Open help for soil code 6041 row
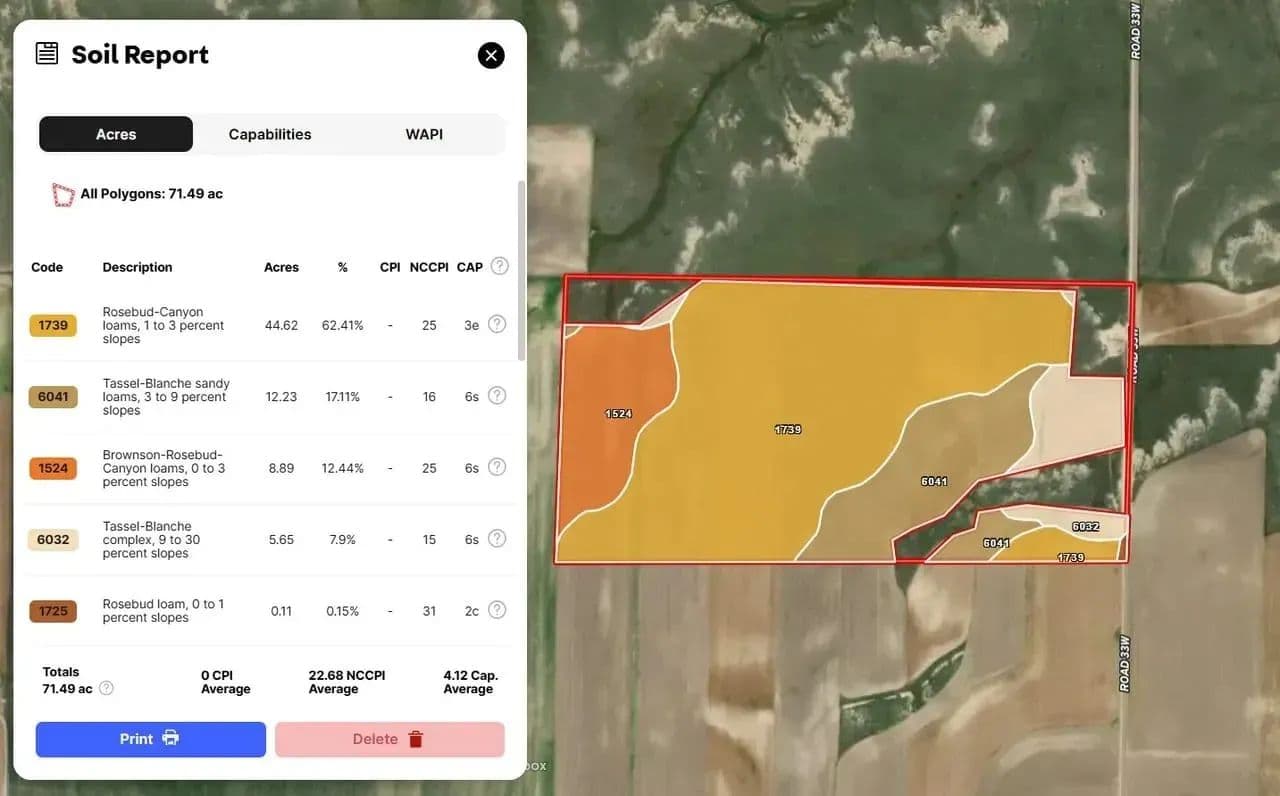The width and height of the screenshot is (1280, 796). 497,396
